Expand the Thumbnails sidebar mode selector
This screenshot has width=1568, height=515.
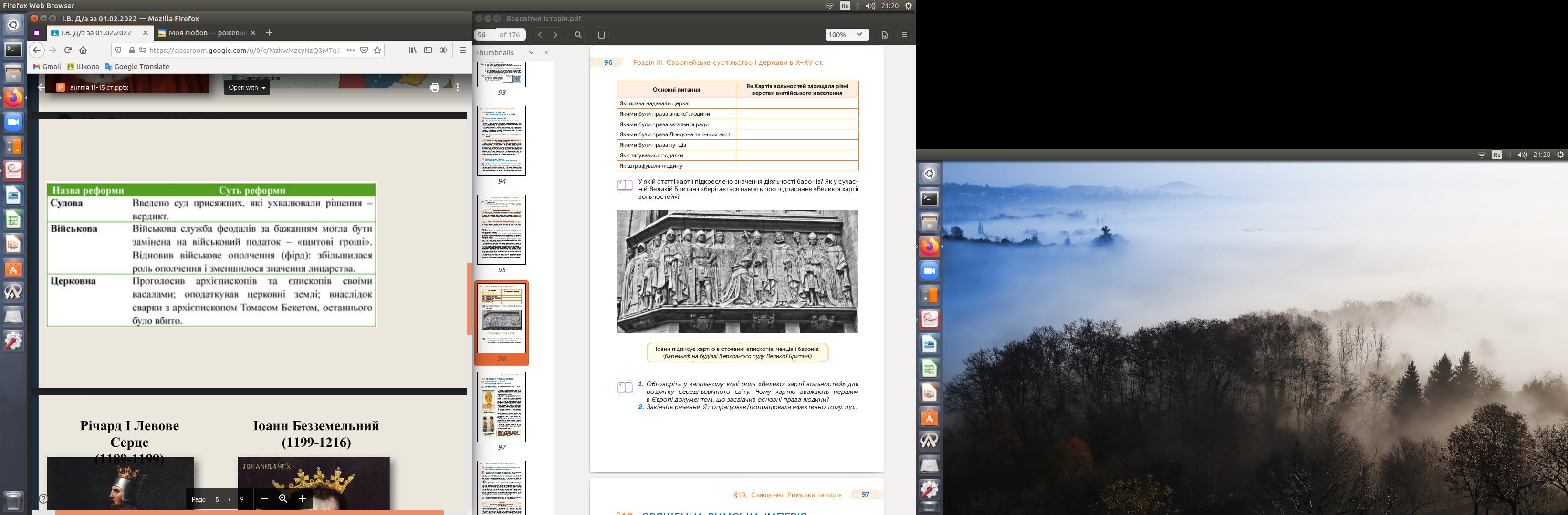(531, 53)
